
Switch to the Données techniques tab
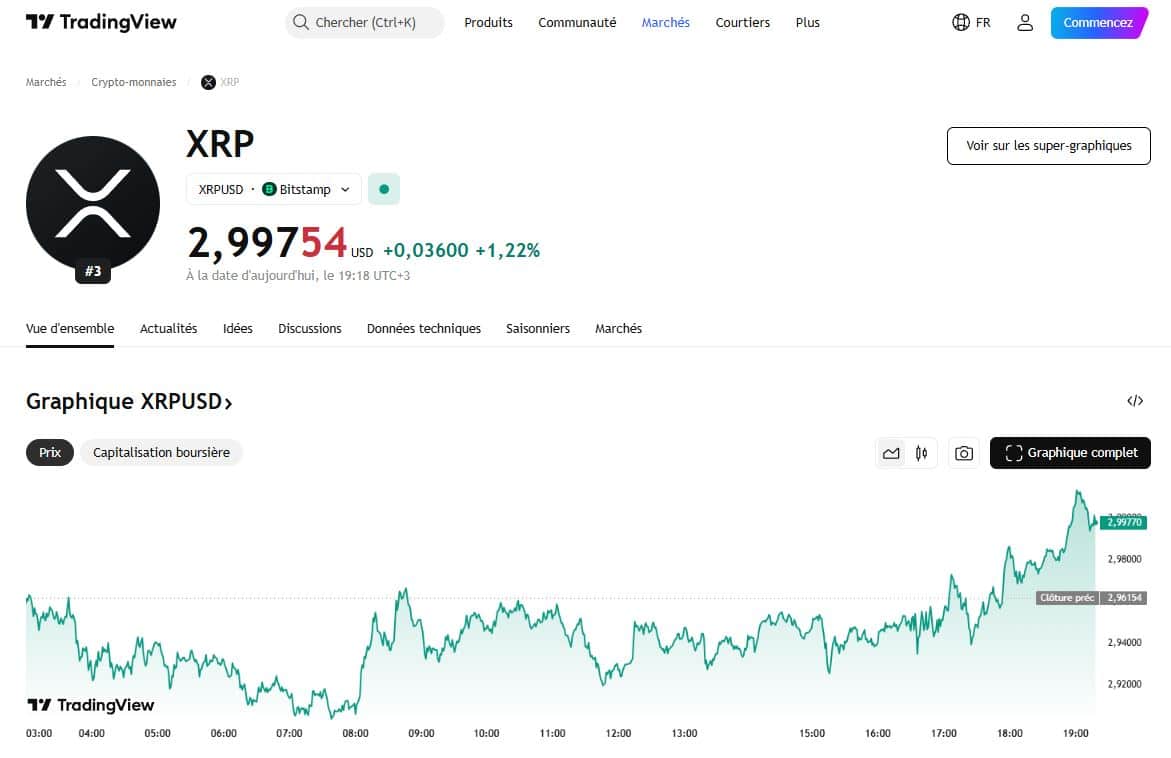click(423, 329)
